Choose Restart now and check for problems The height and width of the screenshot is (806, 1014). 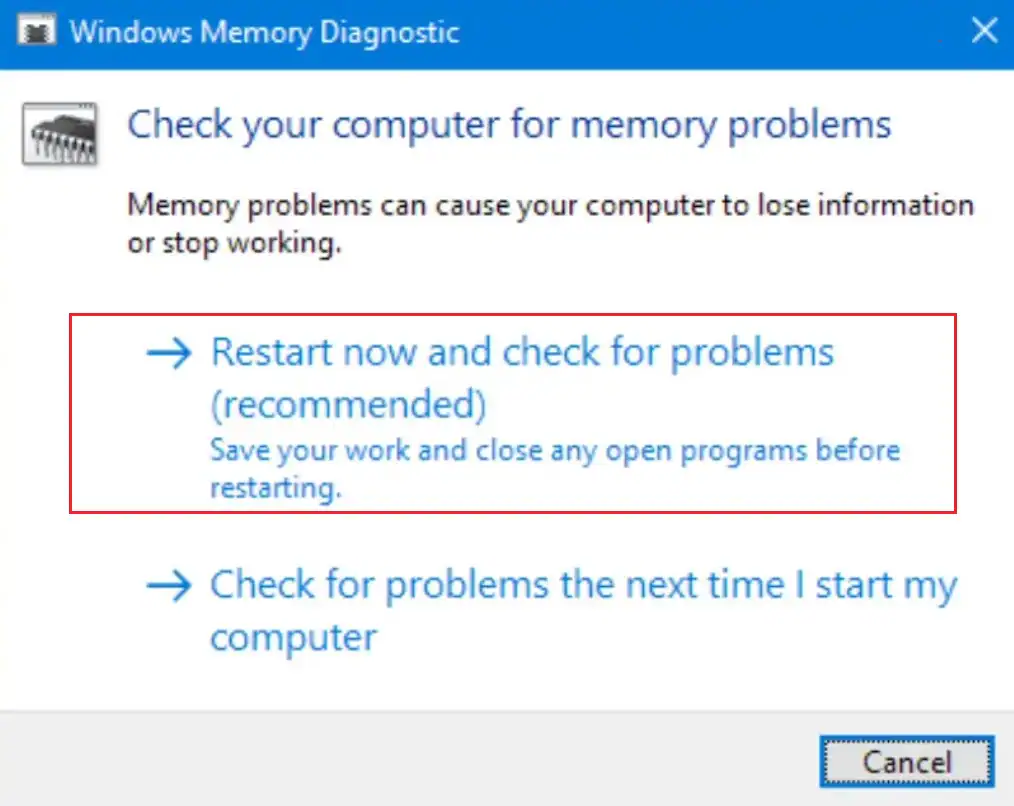pyautogui.click(x=522, y=353)
